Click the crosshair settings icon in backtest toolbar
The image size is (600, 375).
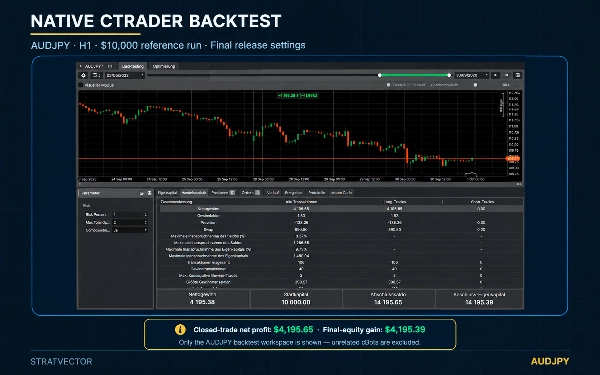pos(84,75)
